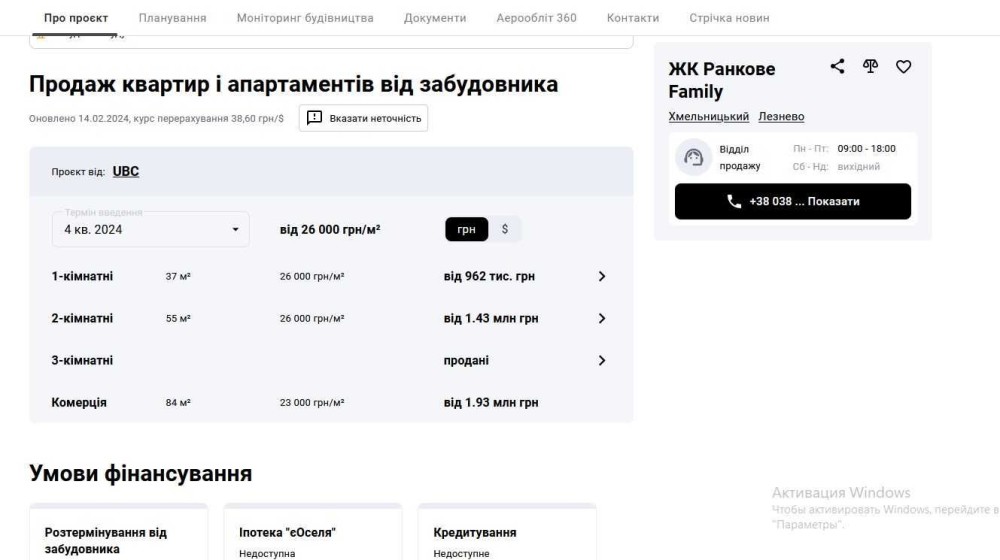This screenshot has height=560, width=1000.
Task: Switch prices to грн currency
Action: [467, 229]
